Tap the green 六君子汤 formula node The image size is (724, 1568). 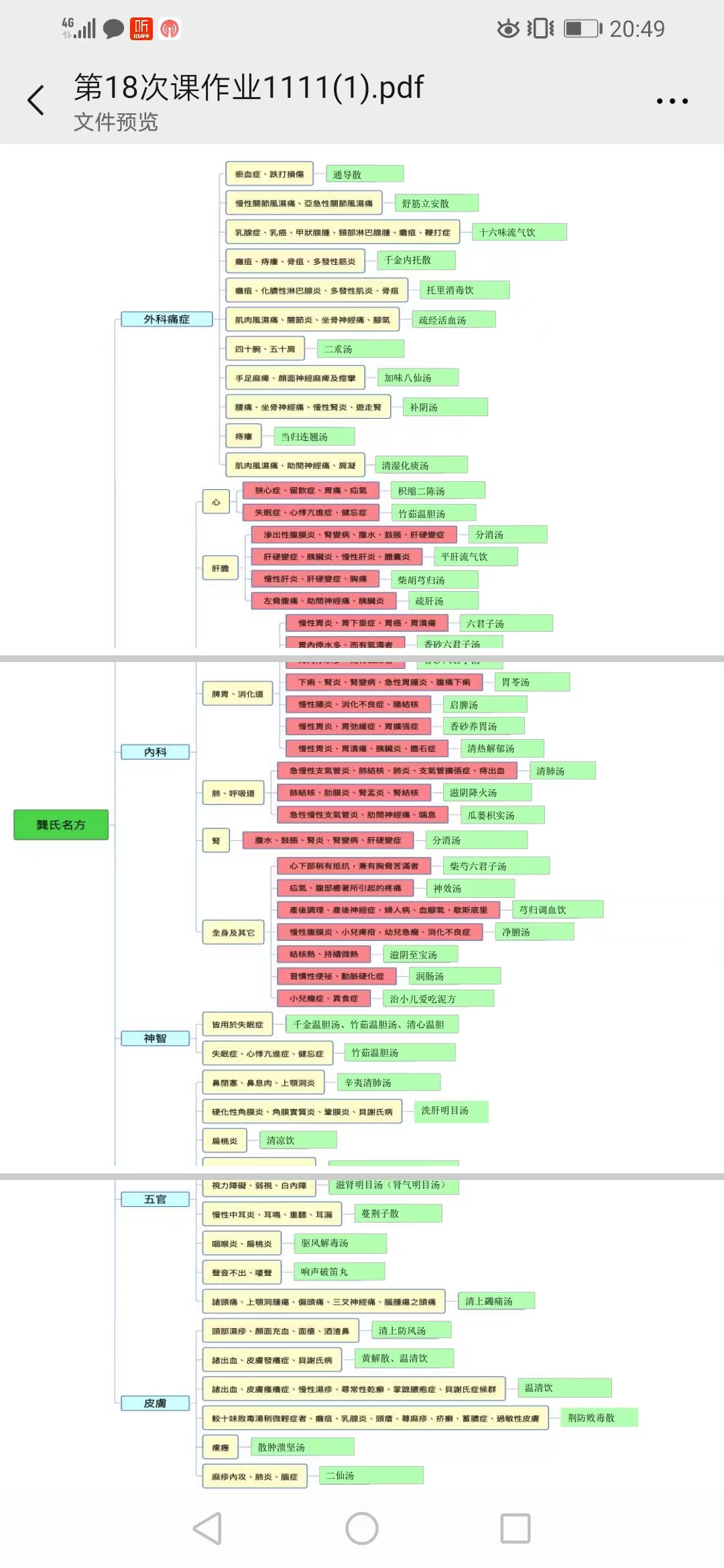tap(506, 624)
